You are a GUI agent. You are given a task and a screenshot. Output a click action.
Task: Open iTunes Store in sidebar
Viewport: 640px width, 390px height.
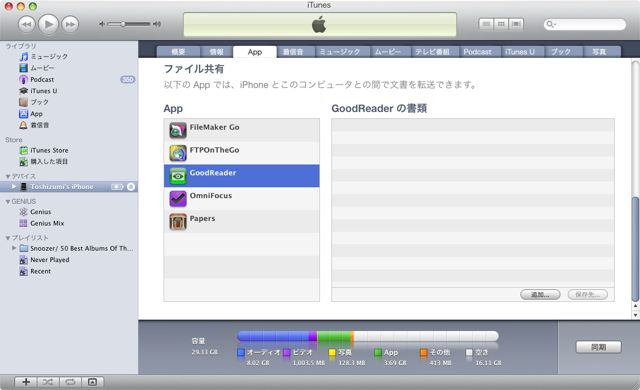[x=49, y=151]
